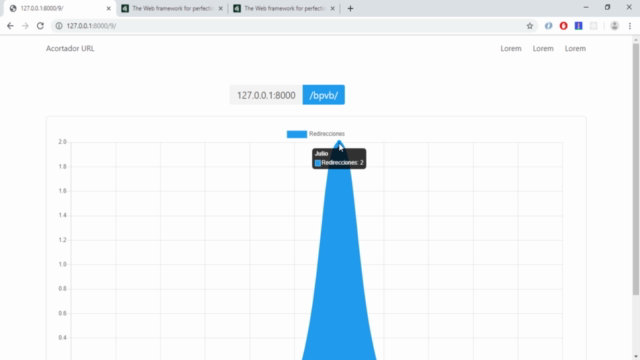Toggle the Redirecciones legend dataset
This screenshot has width=640, height=360.
tap(316, 134)
